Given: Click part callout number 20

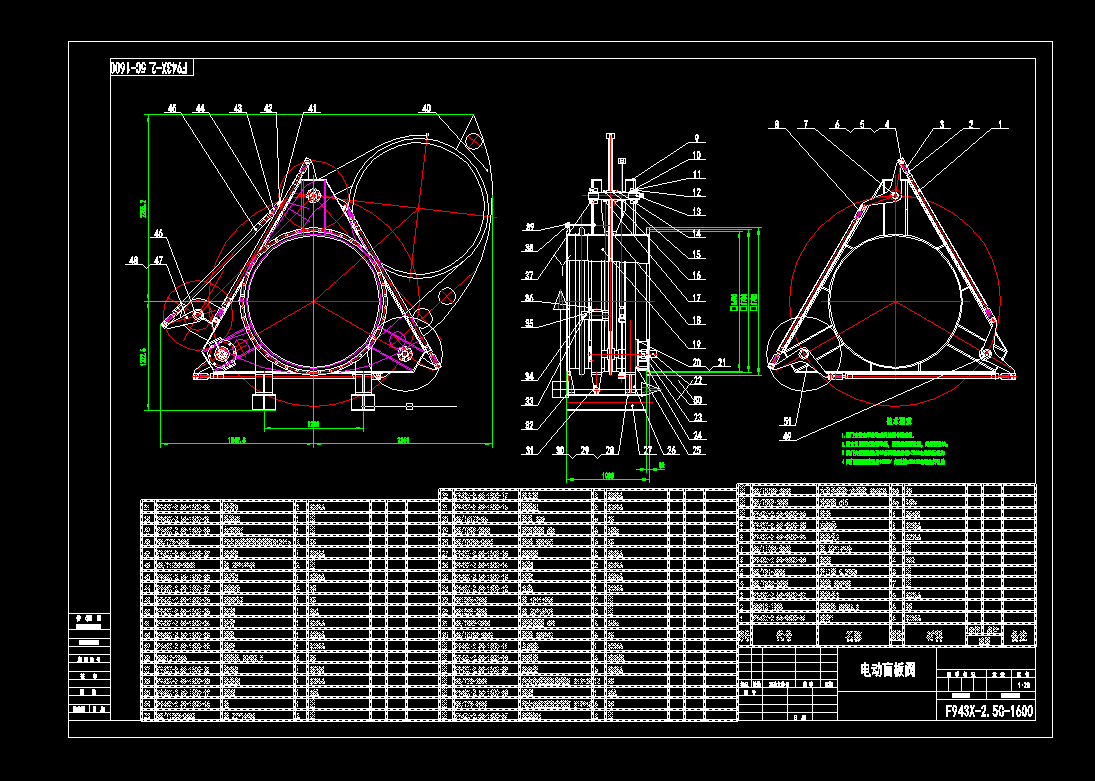Looking at the screenshot, I should click(697, 363).
